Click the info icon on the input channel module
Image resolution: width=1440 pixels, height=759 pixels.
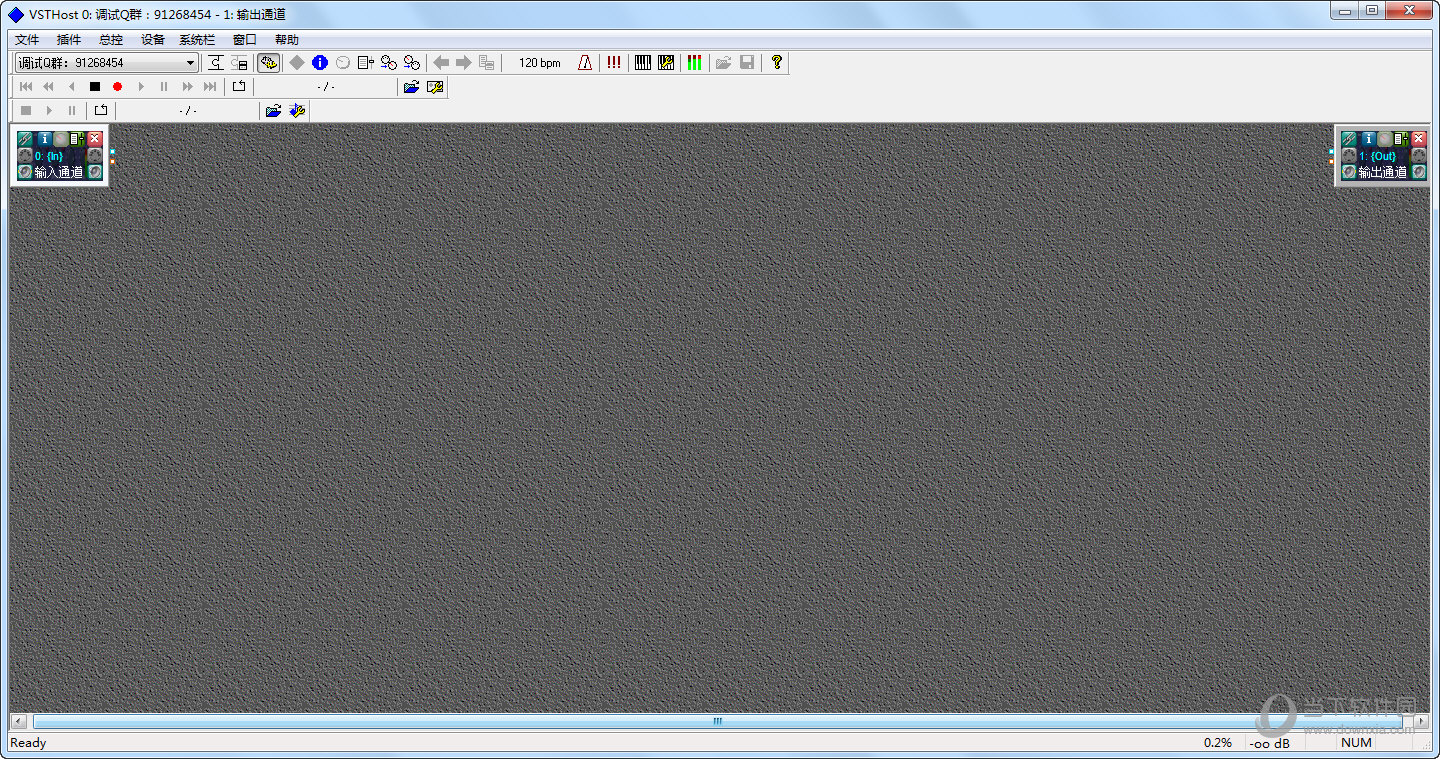pyautogui.click(x=44, y=139)
